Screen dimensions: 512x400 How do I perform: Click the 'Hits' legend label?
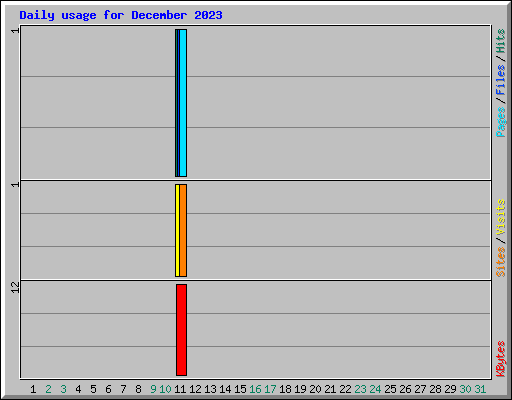click(x=500, y=41)
